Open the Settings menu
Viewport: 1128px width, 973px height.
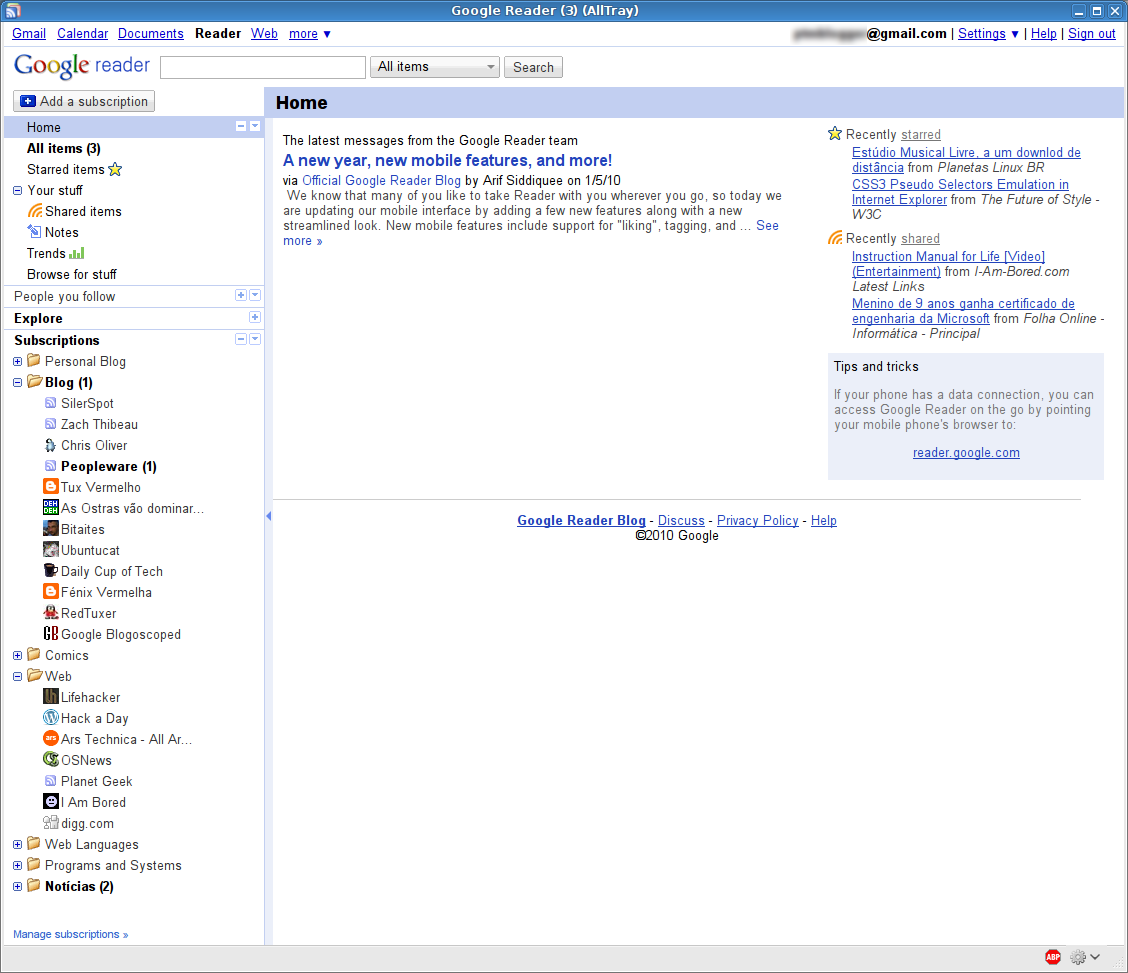coord(988,34)
